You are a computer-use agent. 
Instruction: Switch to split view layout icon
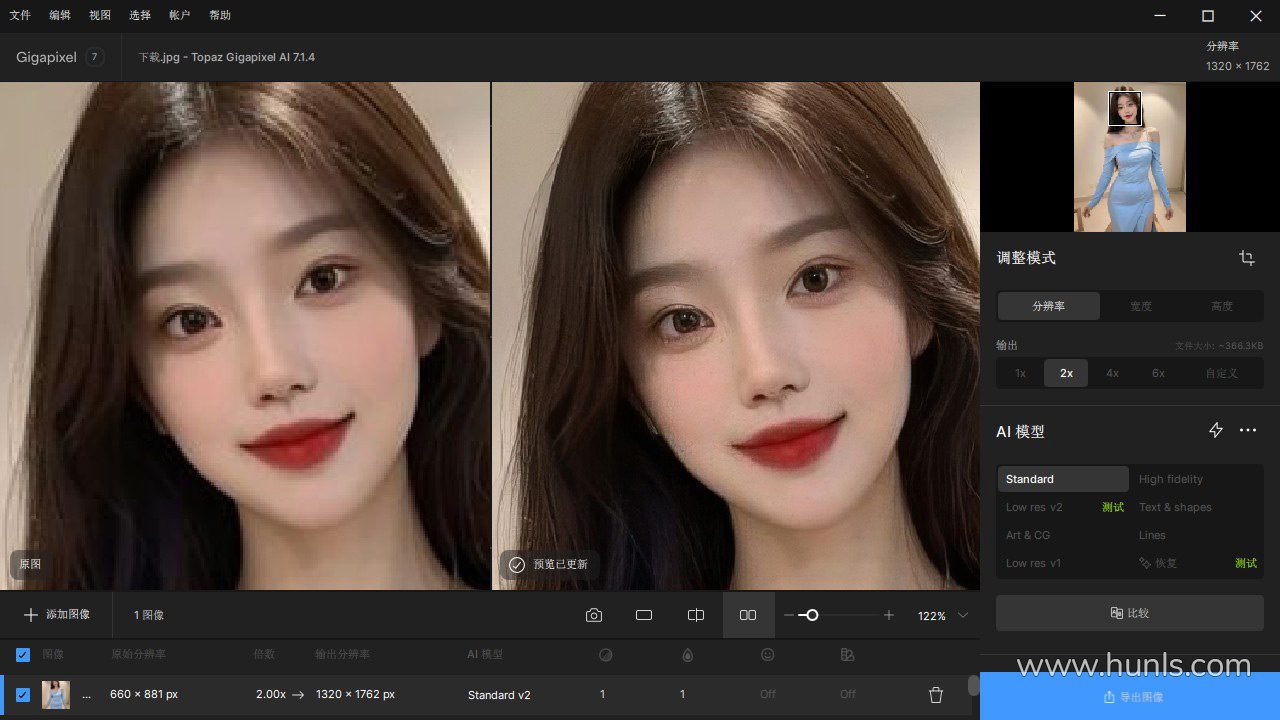[696, 615]
